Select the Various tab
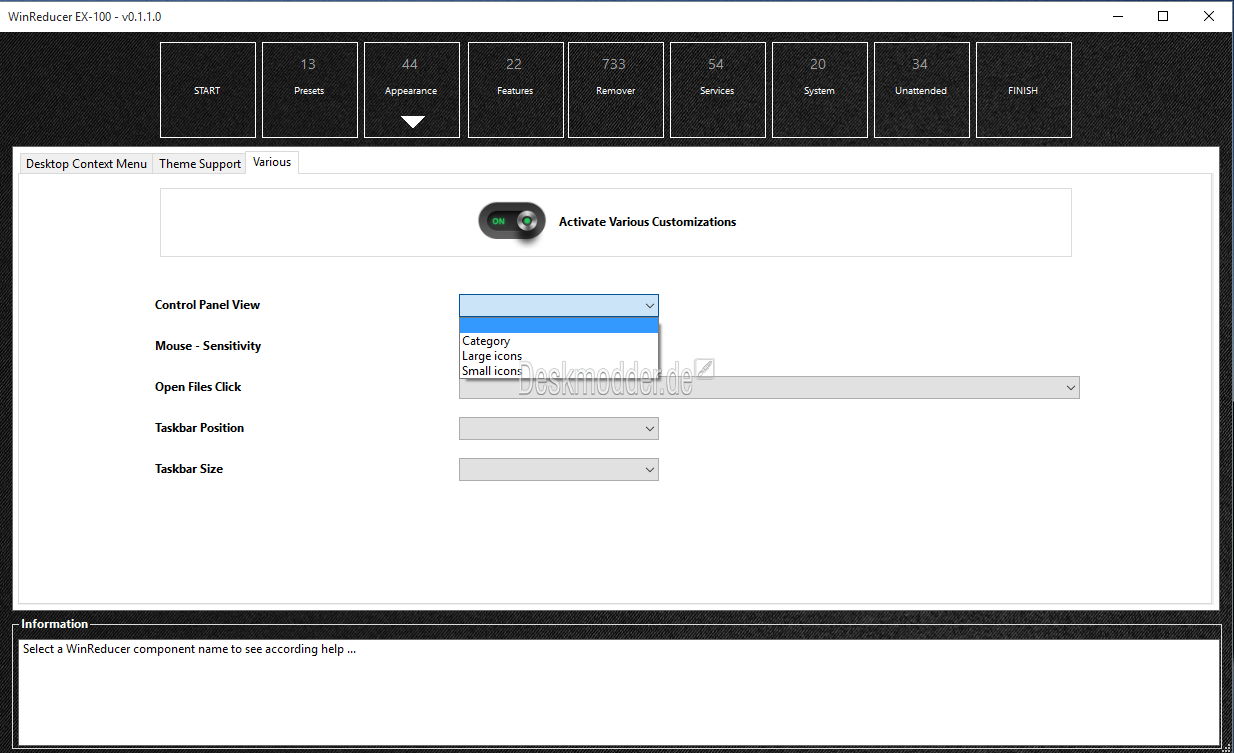Viewport: 1234px width, 753px height. (x=272, y=162)
